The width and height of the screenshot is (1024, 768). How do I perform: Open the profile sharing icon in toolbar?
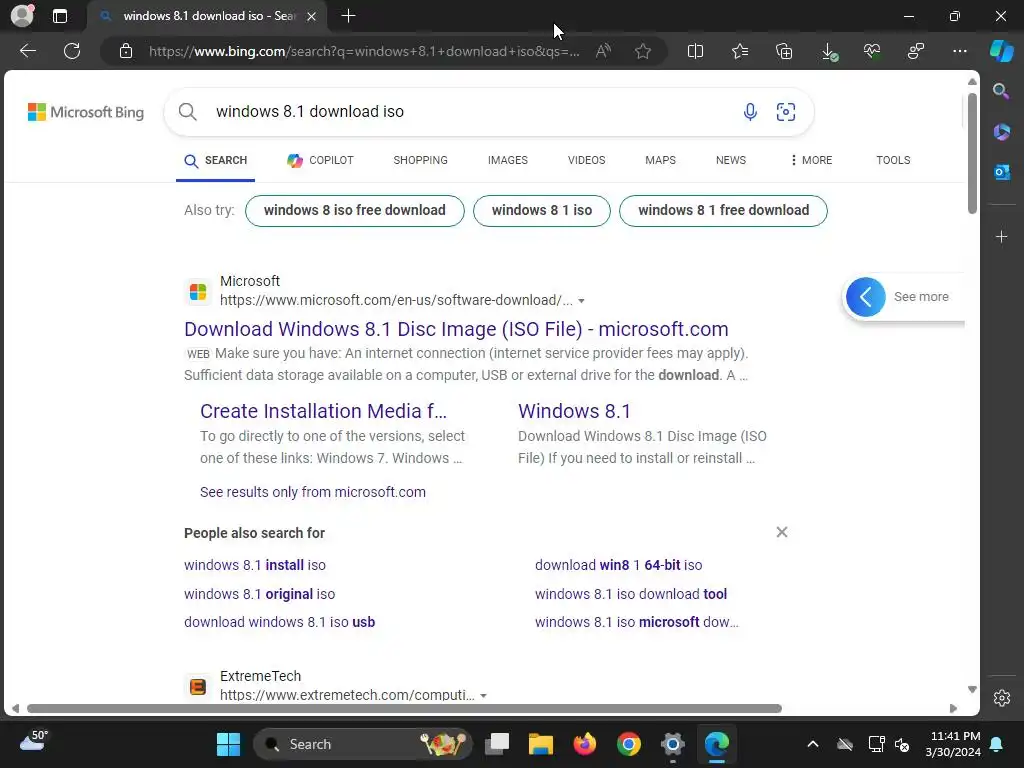tap(916, 51)
